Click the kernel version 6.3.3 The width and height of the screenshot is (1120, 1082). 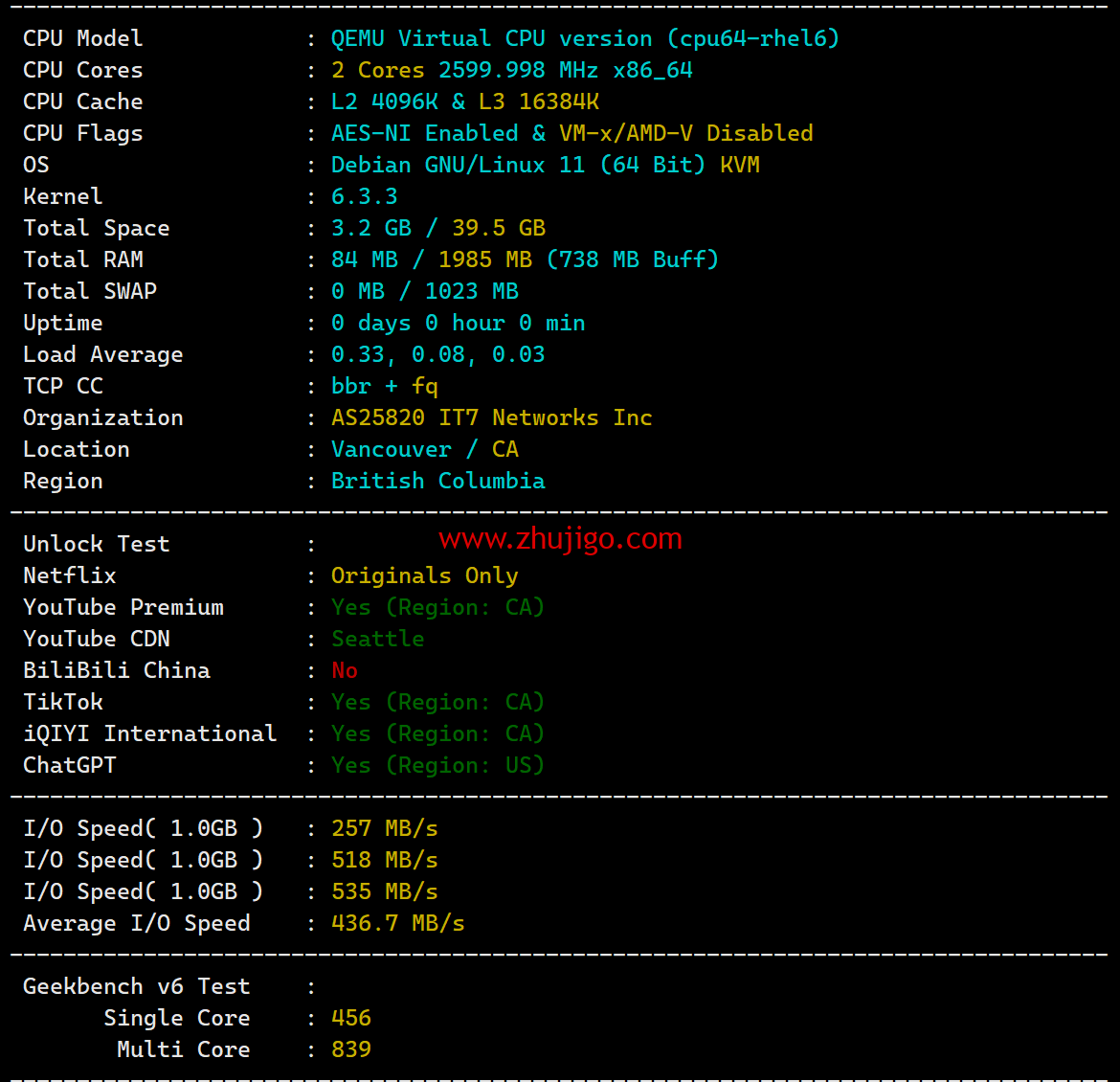tap(364, 196)
